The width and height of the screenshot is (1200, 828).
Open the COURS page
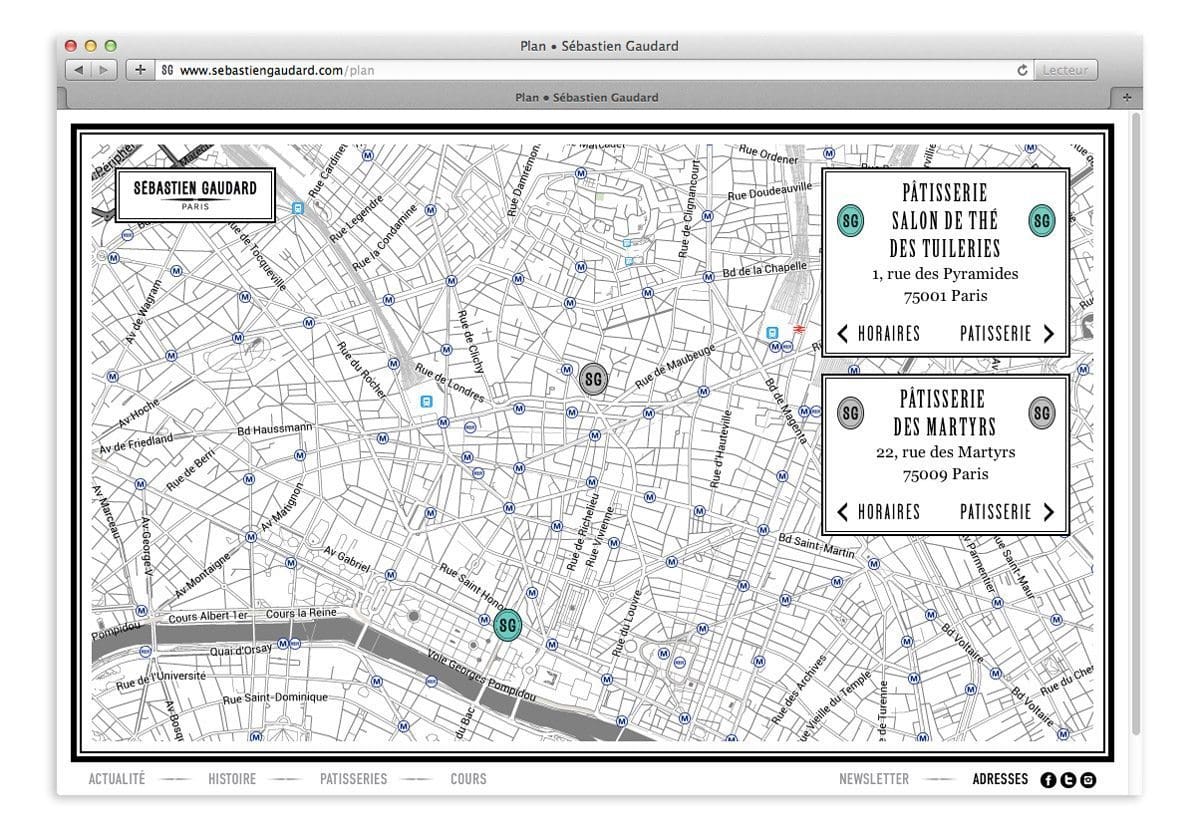click(468, 779)
